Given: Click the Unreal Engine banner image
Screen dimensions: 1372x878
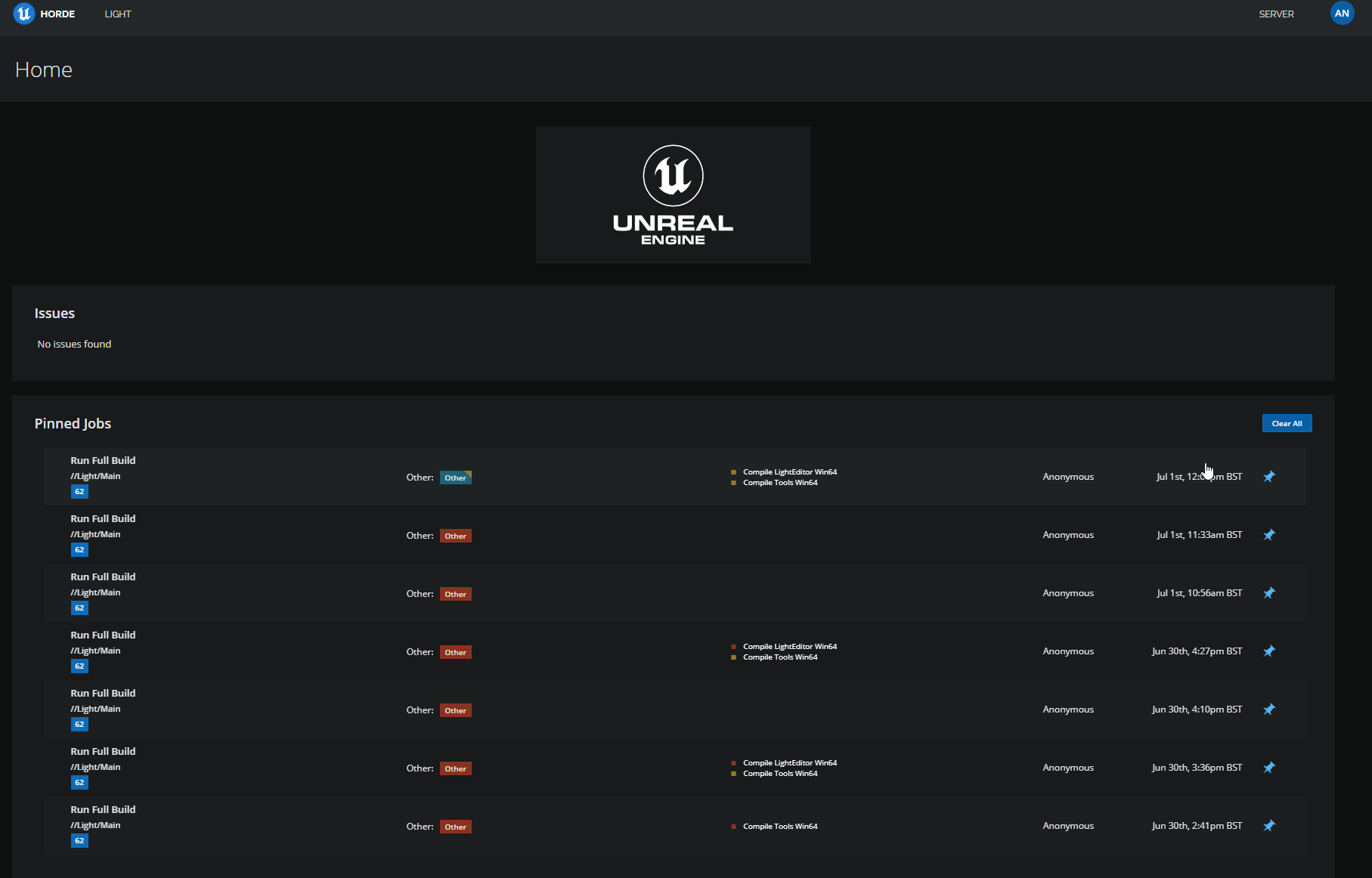Looking at the screenshot, I should (672, 194).
